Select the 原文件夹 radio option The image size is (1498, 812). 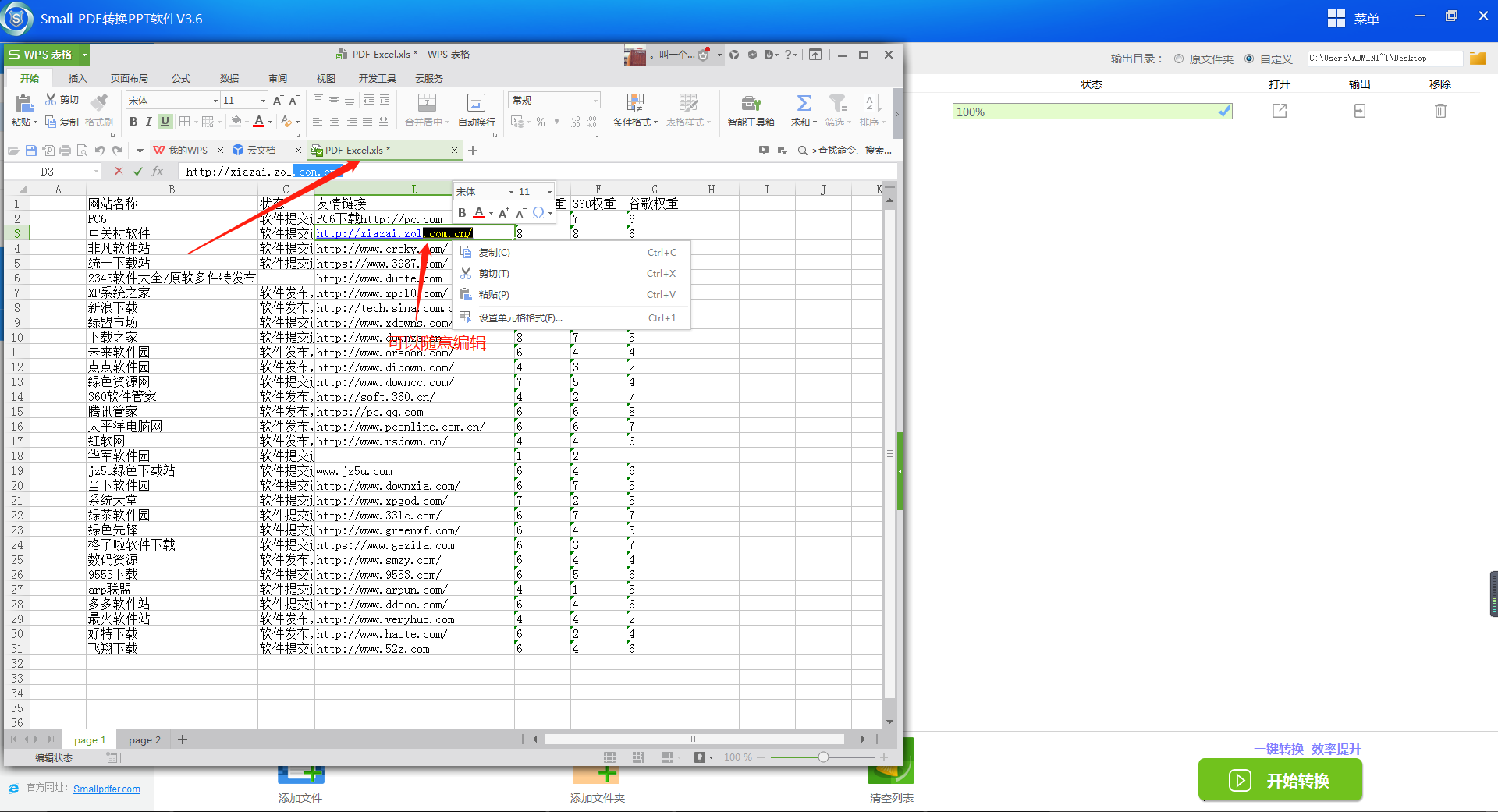(x=1179, y=59)
